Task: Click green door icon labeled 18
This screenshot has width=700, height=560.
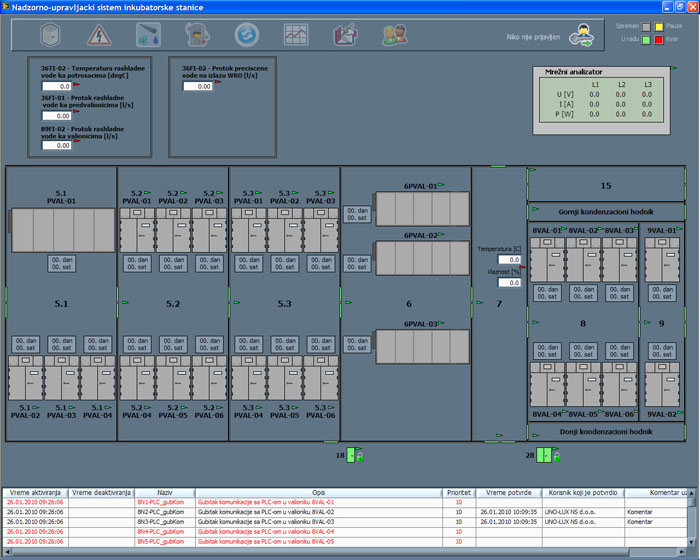Action: click(349, 456)
